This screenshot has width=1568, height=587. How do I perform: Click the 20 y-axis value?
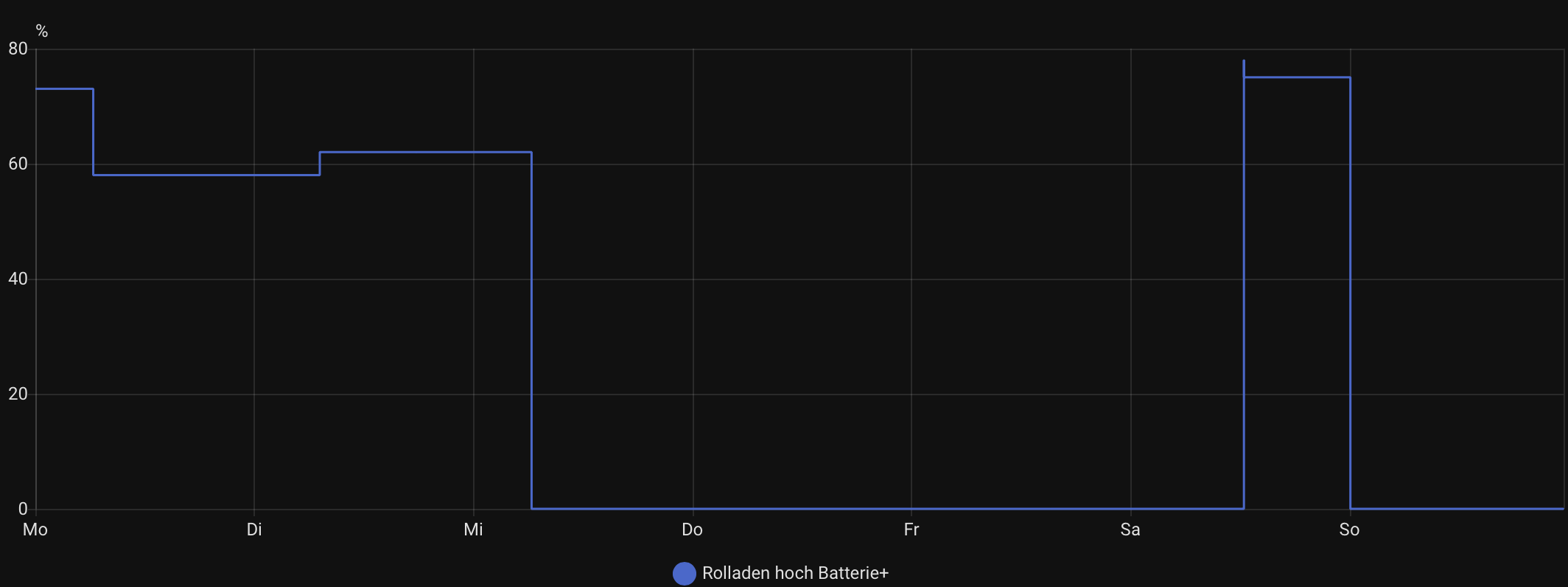click(18, 394)
